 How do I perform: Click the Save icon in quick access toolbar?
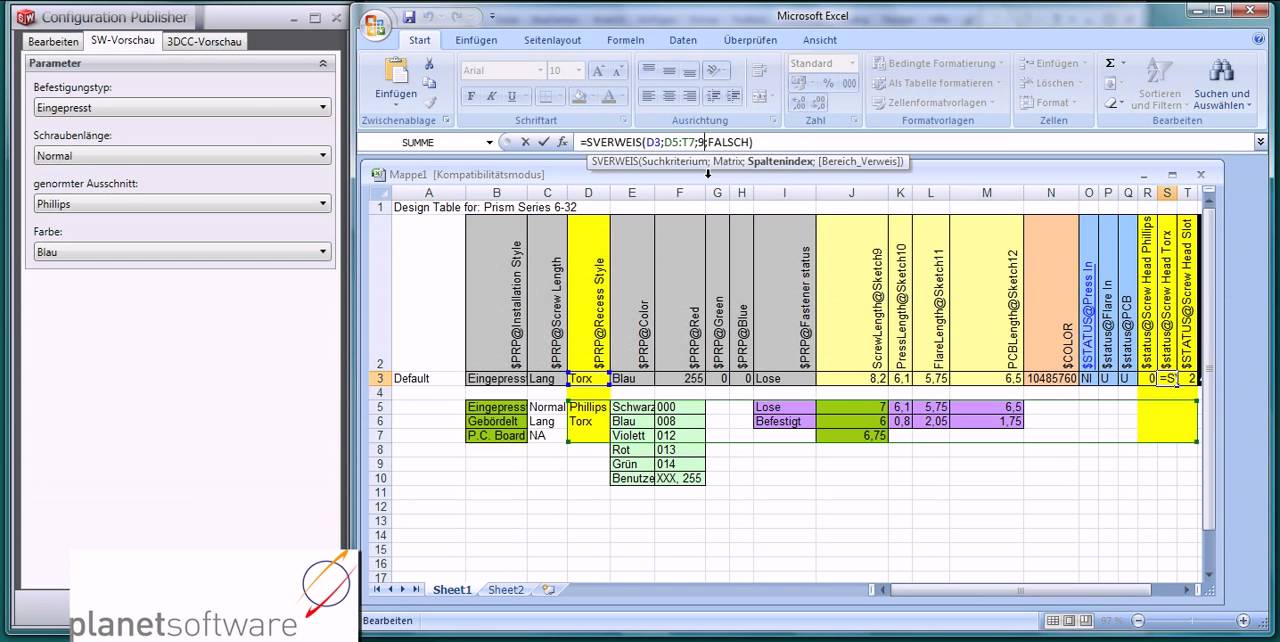pos(409,17)
